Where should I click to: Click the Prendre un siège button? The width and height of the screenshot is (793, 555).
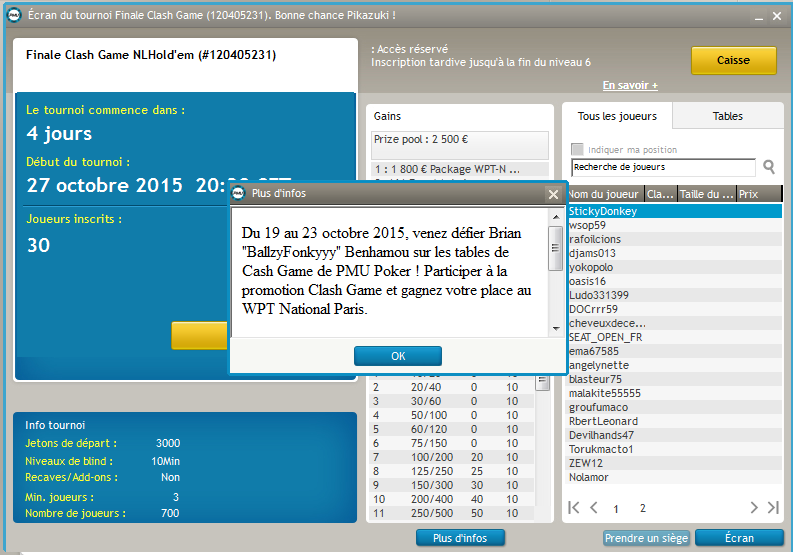pyautogui.click(x=646, y=538)
